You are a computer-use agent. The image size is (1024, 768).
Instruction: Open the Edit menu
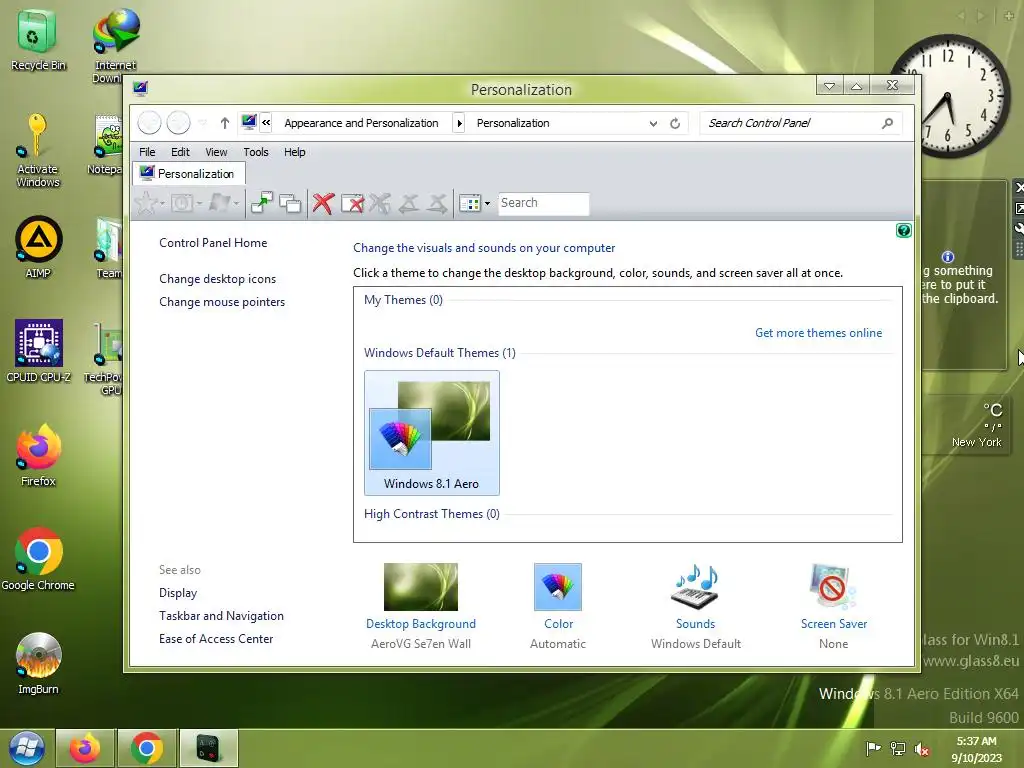click(180, 152)
